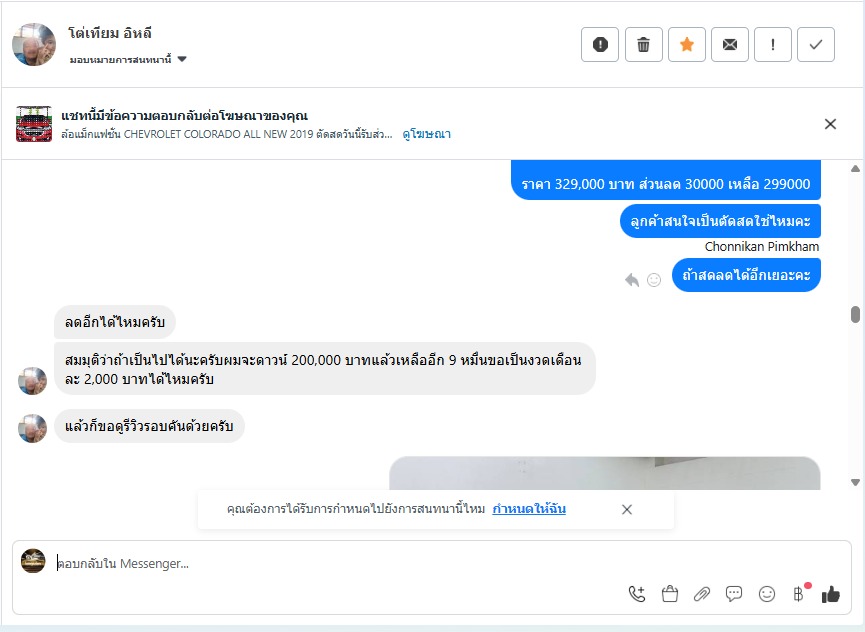Image resolution: width=865 pixels, height=632 pixels.
Task: Toggle the orange star follow-up flag
Action: (687, 44)
